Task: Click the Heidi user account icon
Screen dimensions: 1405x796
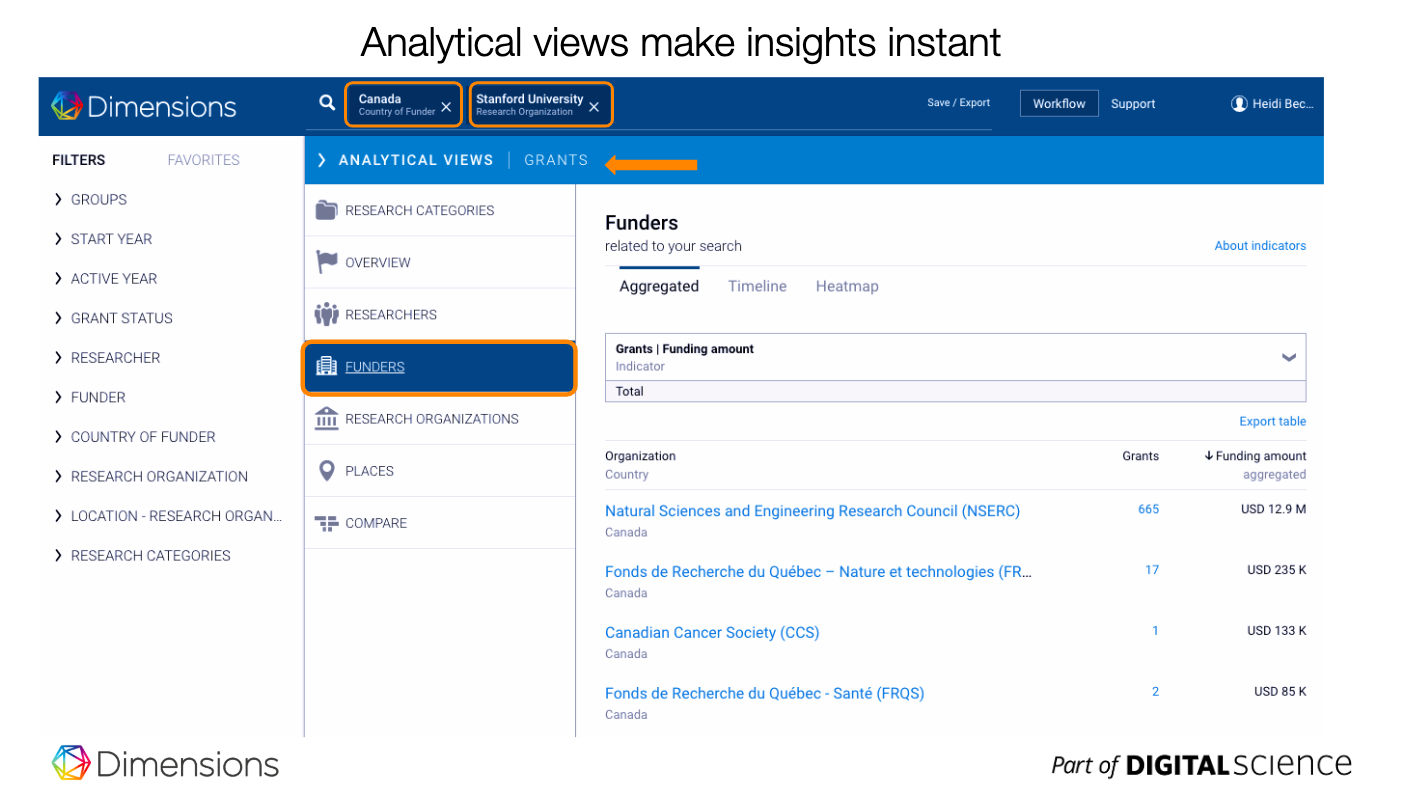Action: pos(1239,103)
